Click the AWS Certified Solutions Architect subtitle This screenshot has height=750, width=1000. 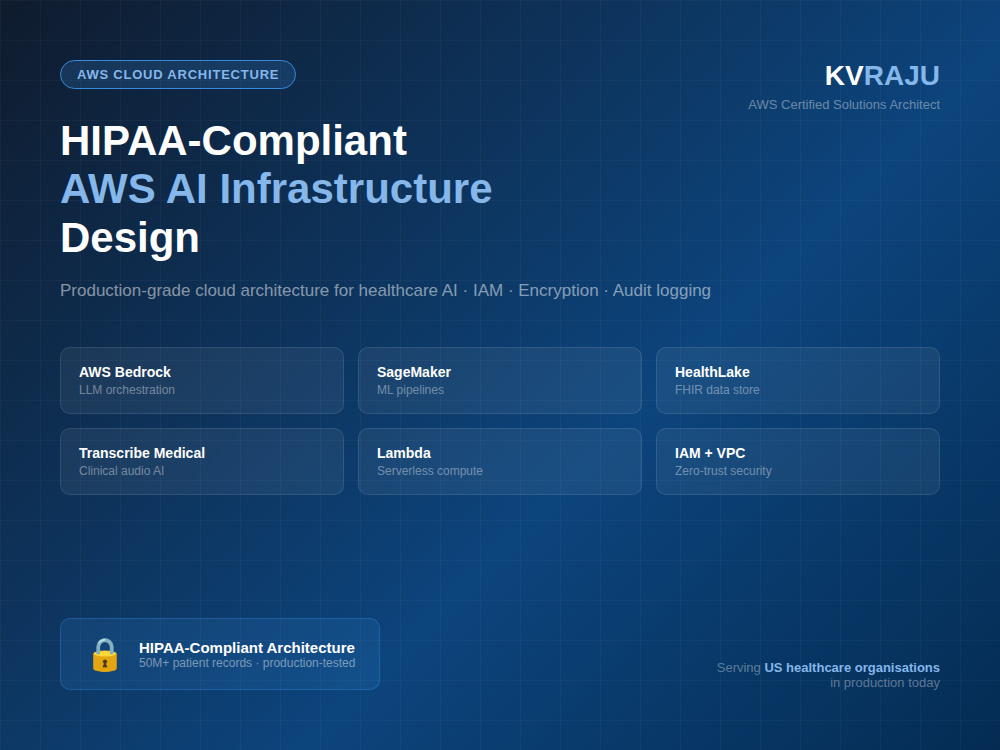[x=844, y=105]
